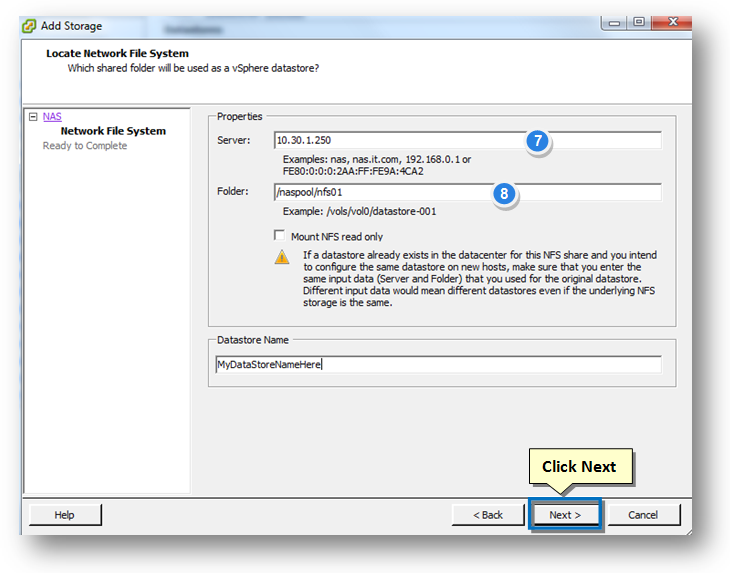This screenshot has width=730, height=573.
Task: Click the blue number 8 callout marker
Action: pyautogui.click(x=504, y=193)
